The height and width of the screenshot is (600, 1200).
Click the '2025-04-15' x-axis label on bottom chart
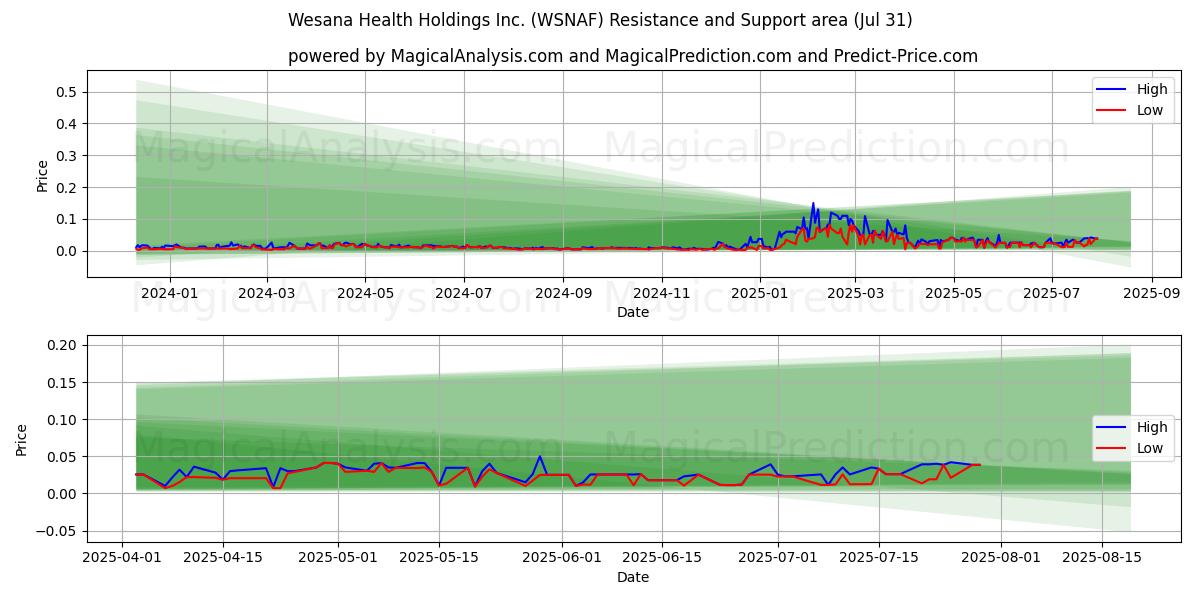pos(223,558)
